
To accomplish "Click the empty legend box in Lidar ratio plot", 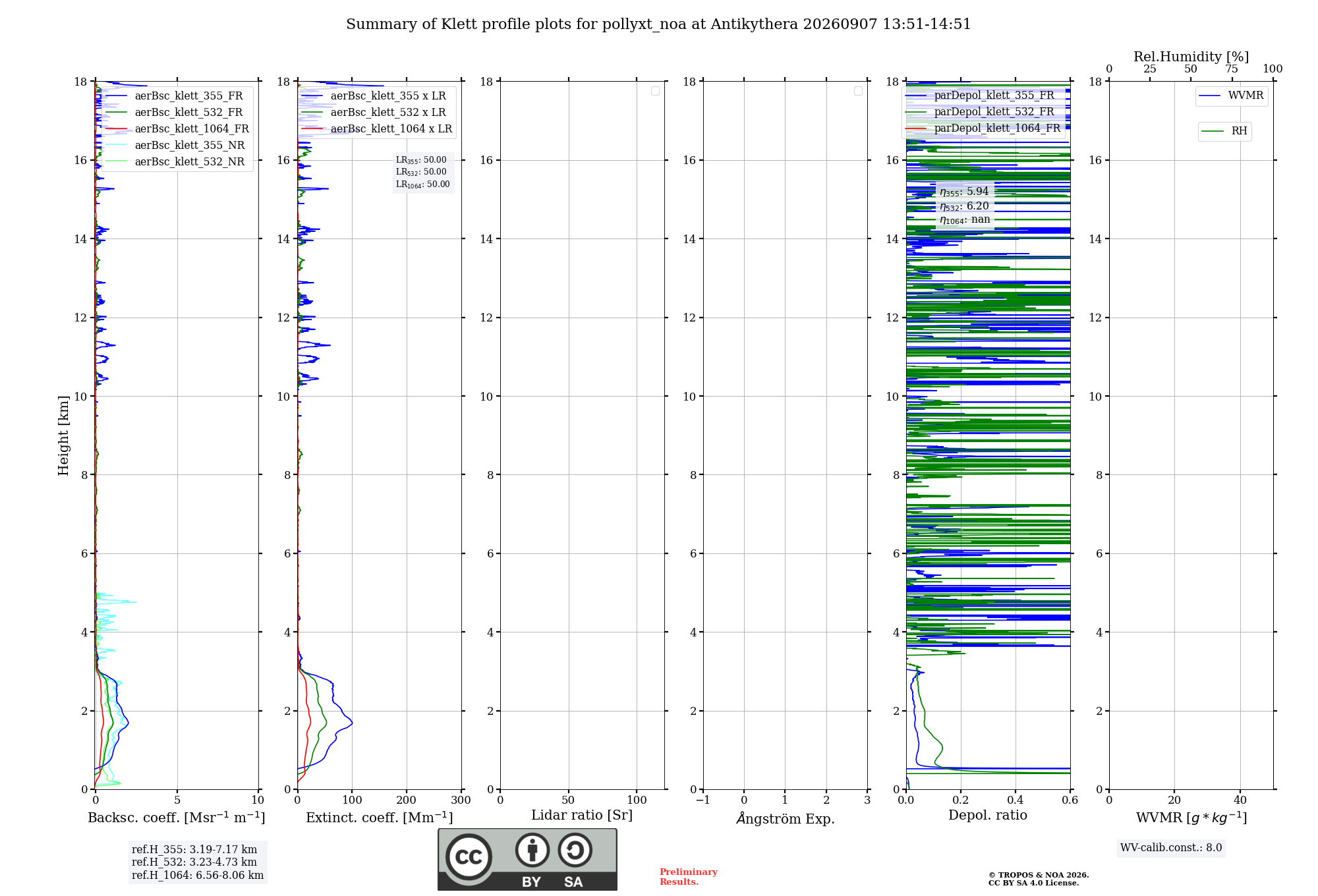I will click(x=655, y=91).
